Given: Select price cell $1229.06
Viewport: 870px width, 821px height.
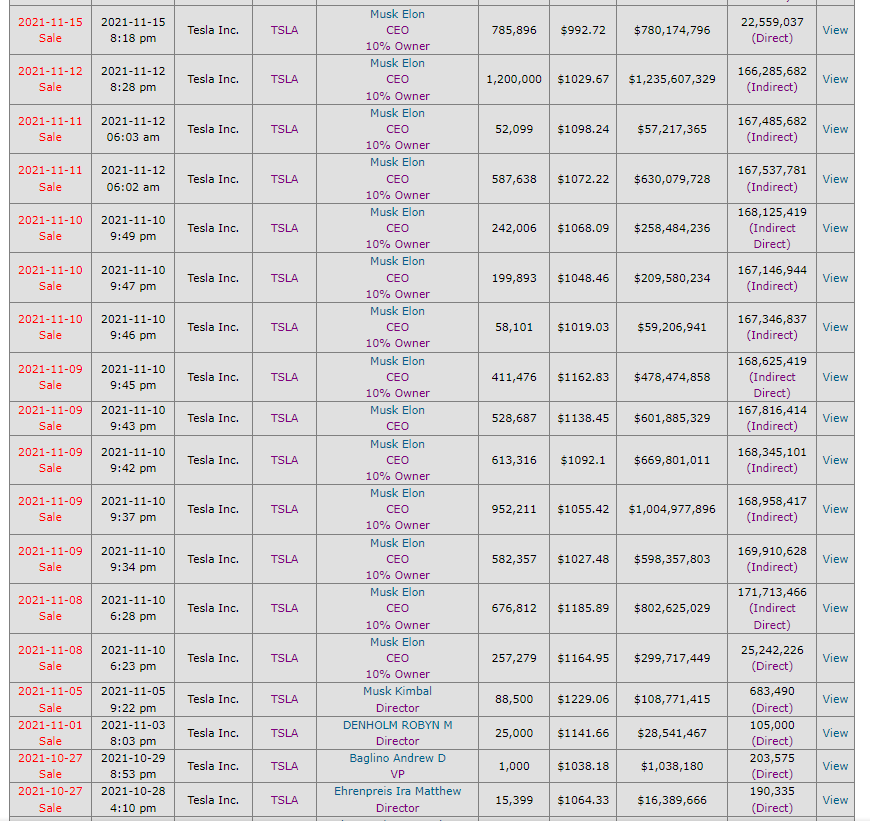Looking at the screenshot, I should pos(583,699).
